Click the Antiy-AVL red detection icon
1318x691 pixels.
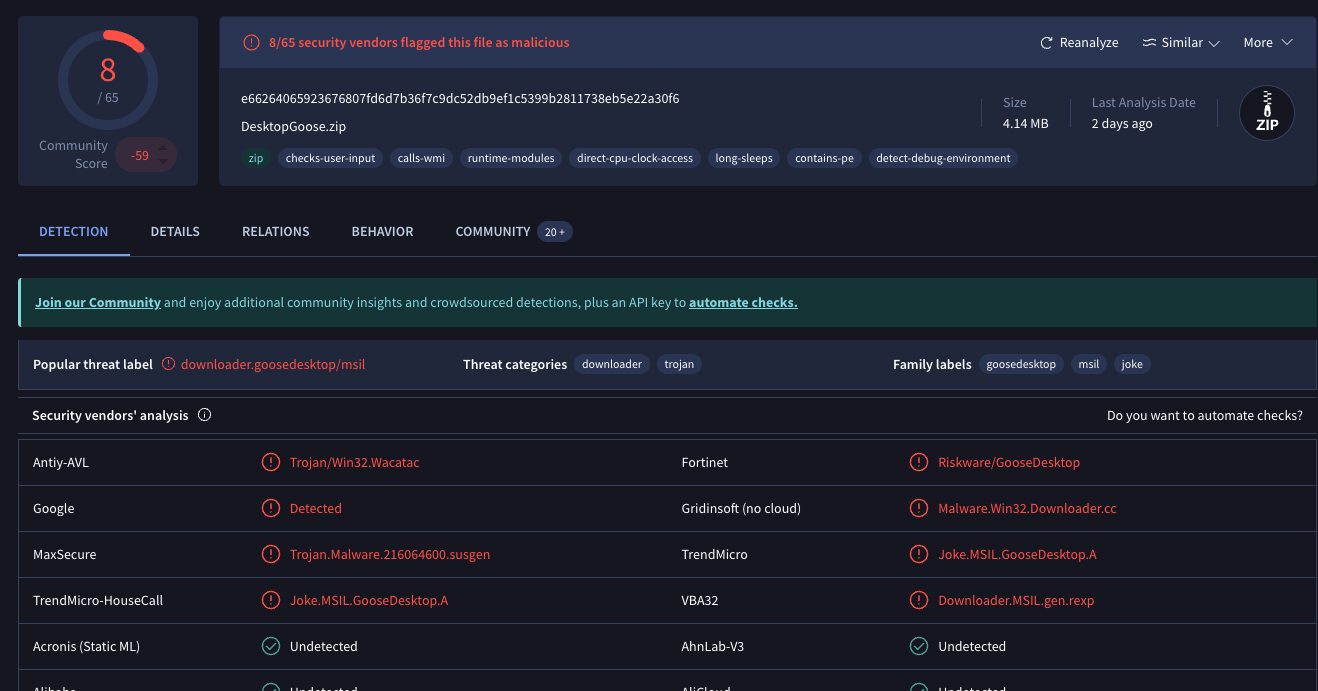pos(270,462)
